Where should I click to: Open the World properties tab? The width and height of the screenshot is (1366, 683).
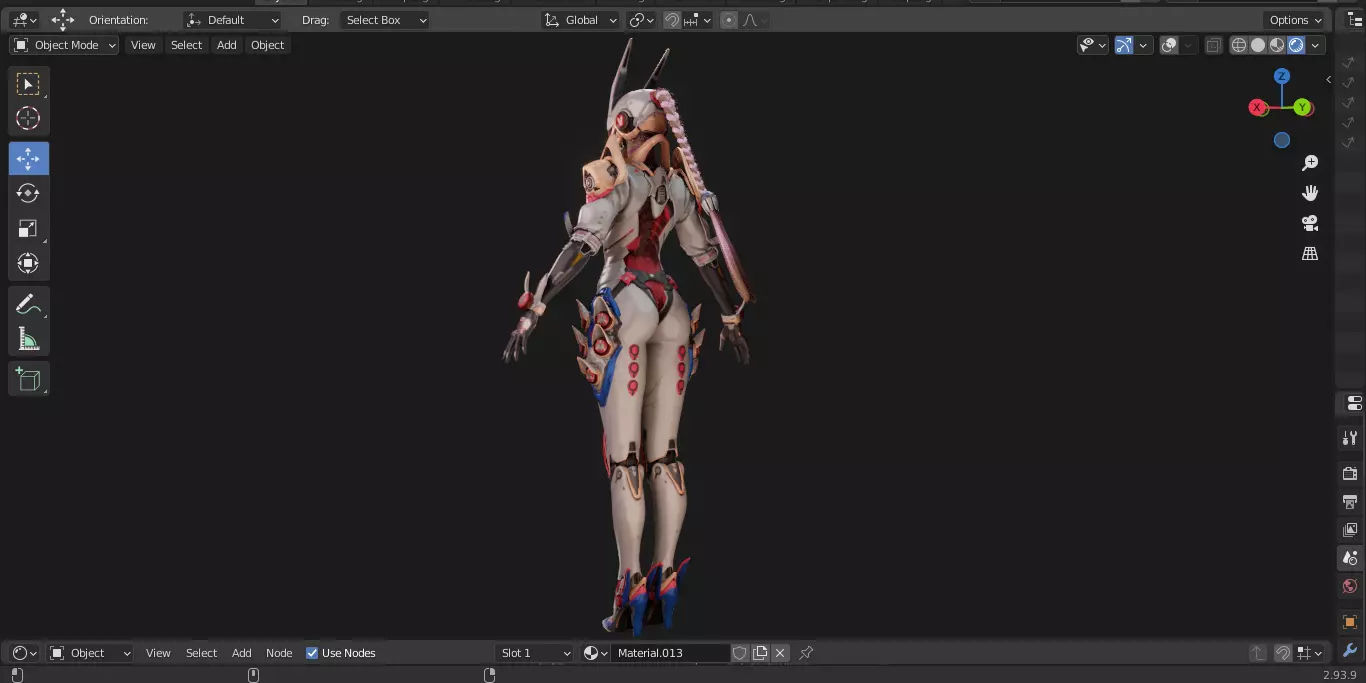point(1350,585)
